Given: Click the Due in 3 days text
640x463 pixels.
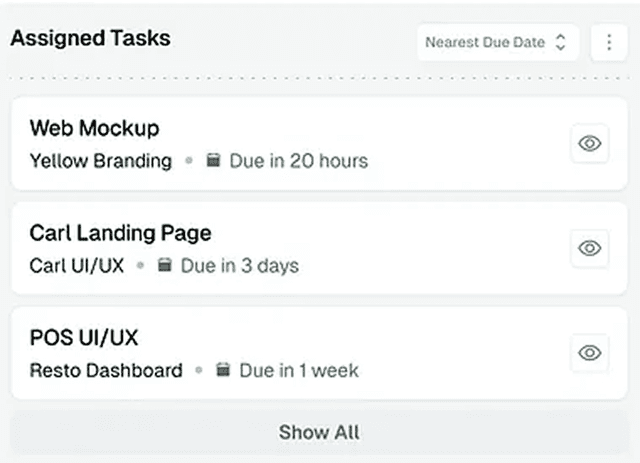Looking at the screenshot, I should click(239, 265).
